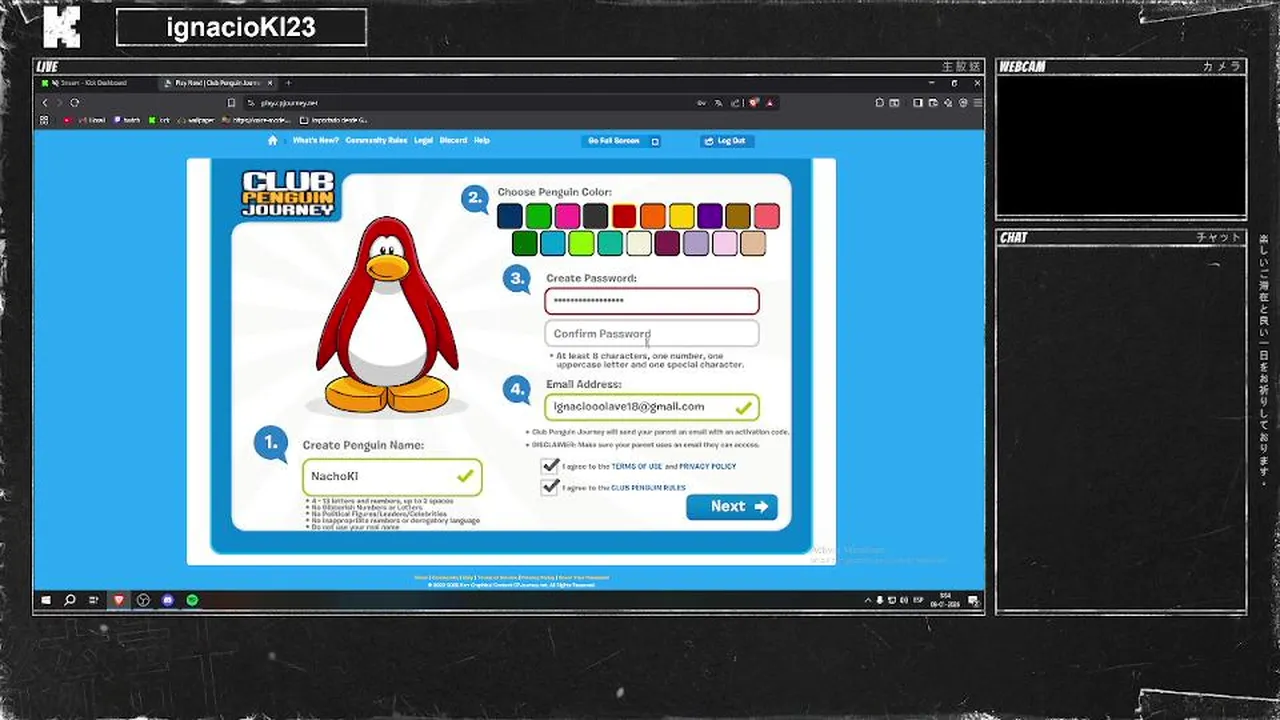Click the browser forward arrow
1280x720 pixels.
click(x=59, y=102)
